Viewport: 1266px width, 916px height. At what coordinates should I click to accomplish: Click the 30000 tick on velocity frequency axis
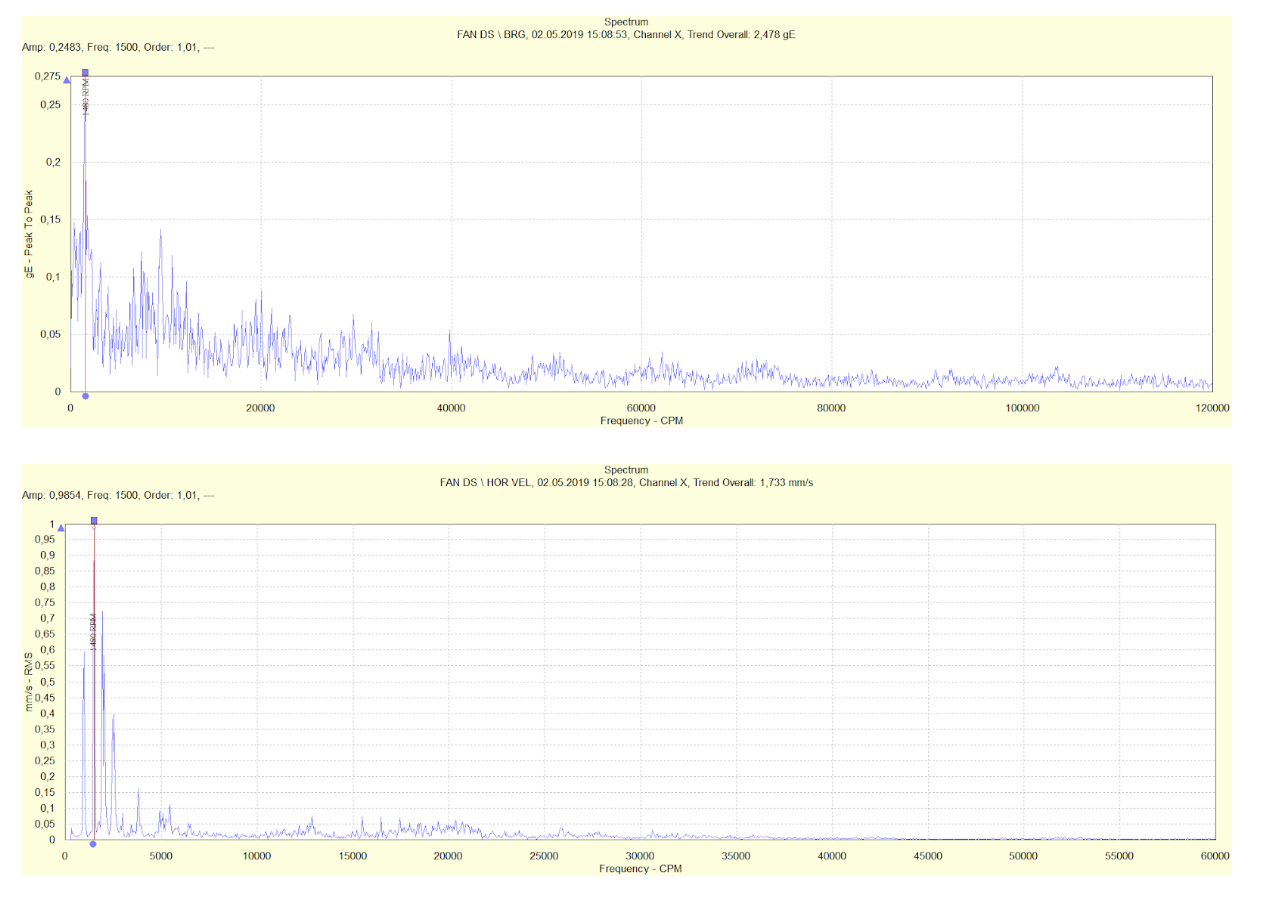pyautogui.click(x=640, y=856)
